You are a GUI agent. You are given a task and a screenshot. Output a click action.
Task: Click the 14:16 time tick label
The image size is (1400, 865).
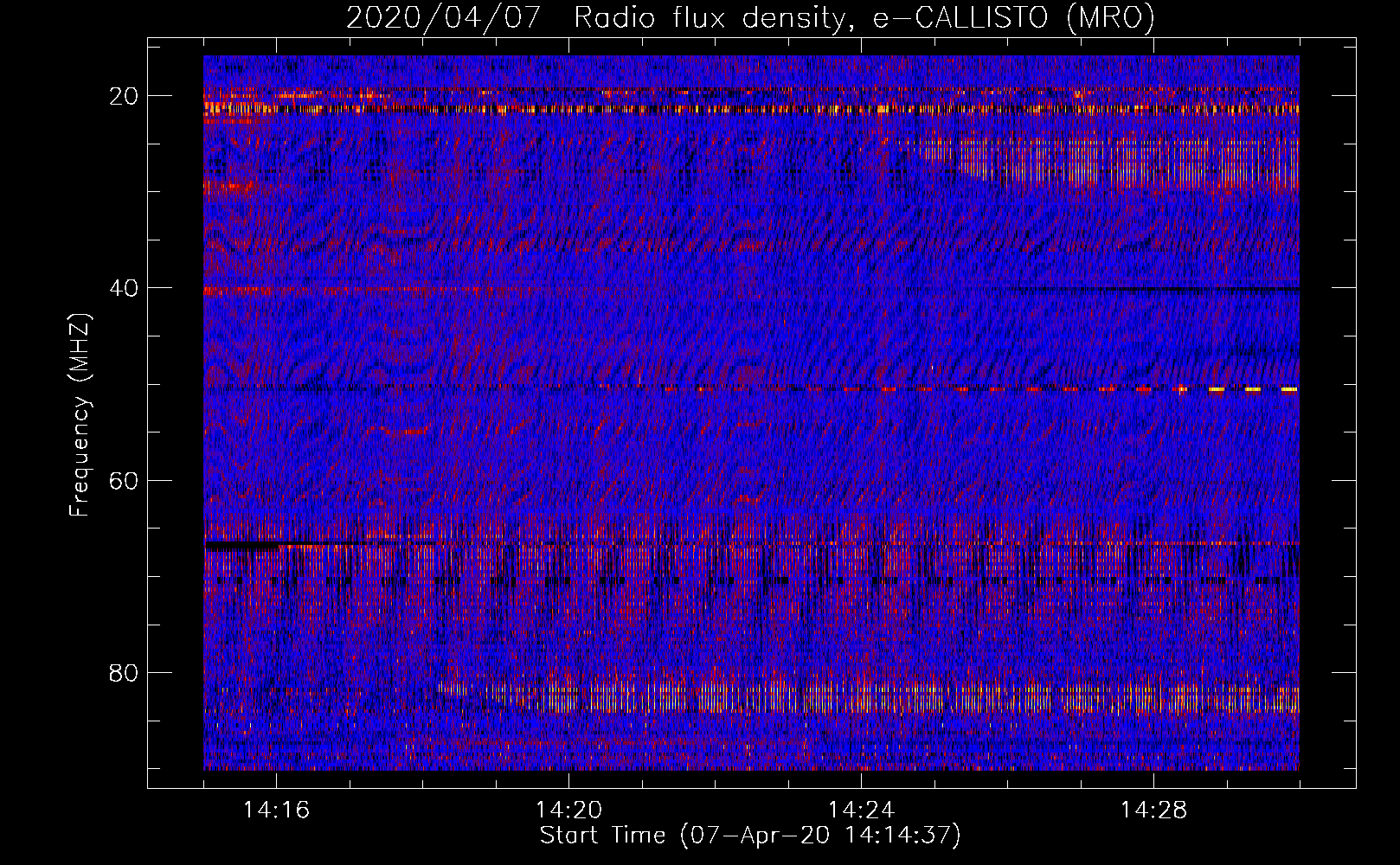coord(276,810)
